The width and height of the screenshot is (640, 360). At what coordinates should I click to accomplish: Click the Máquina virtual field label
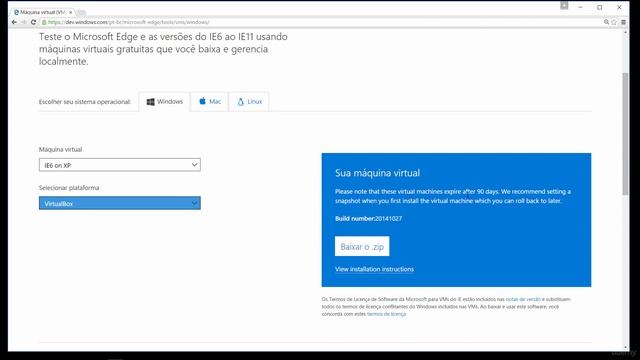60,149
